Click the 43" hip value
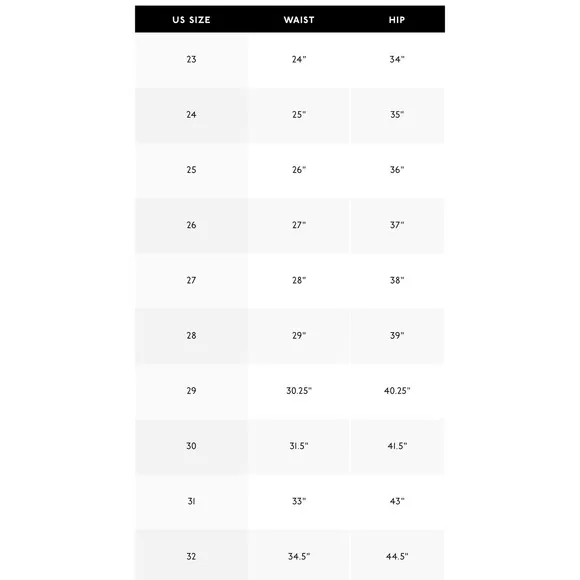 tap(397, 501)
